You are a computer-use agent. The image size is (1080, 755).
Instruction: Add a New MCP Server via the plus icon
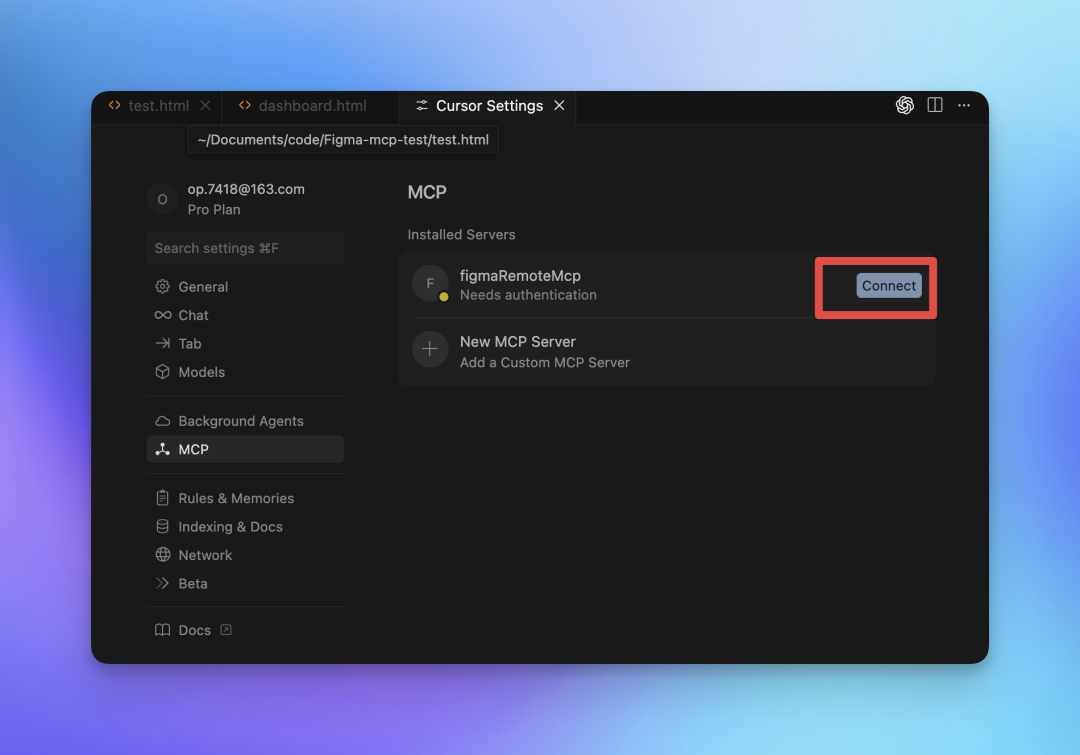pos(430,349)
